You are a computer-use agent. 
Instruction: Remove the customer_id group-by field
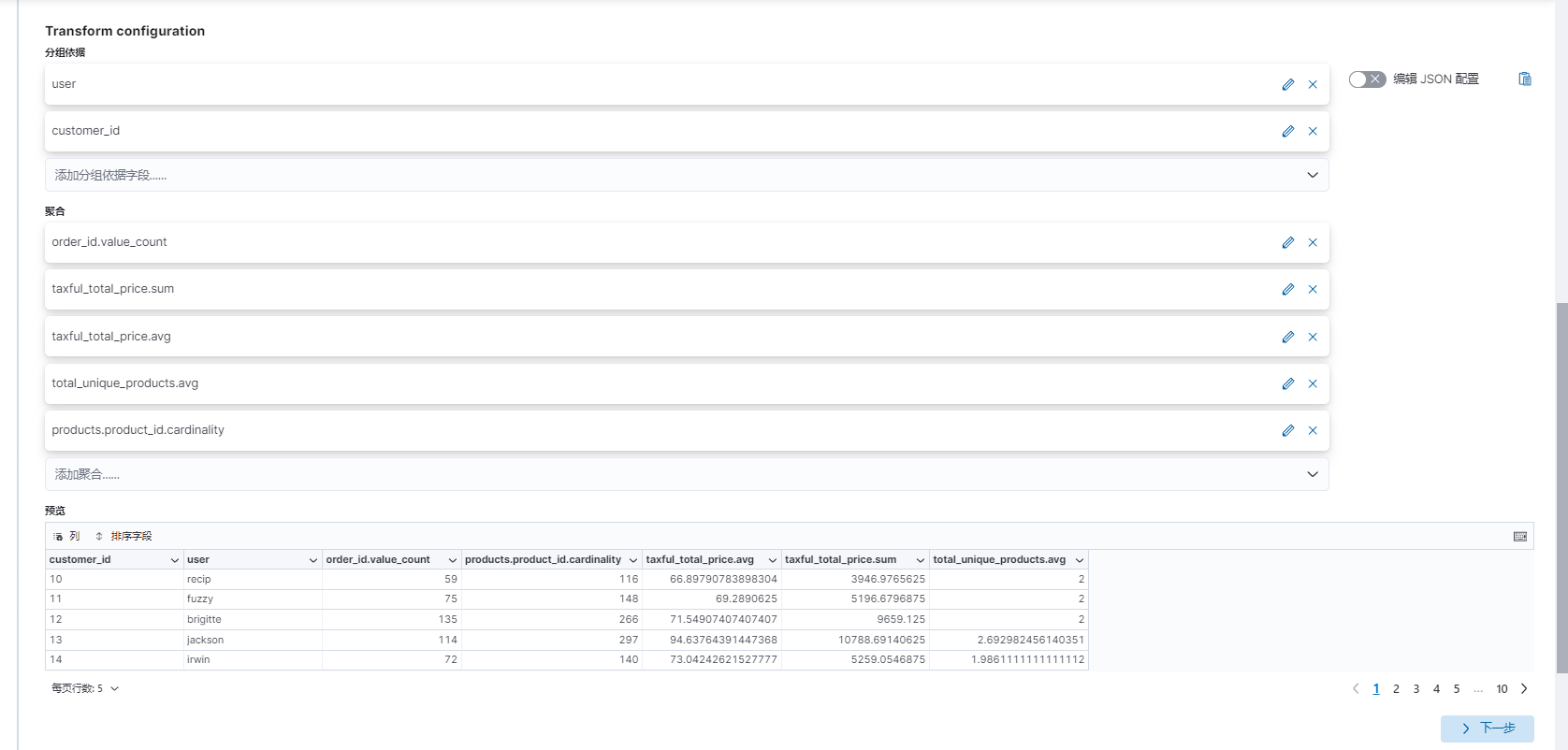point(1313,131)
